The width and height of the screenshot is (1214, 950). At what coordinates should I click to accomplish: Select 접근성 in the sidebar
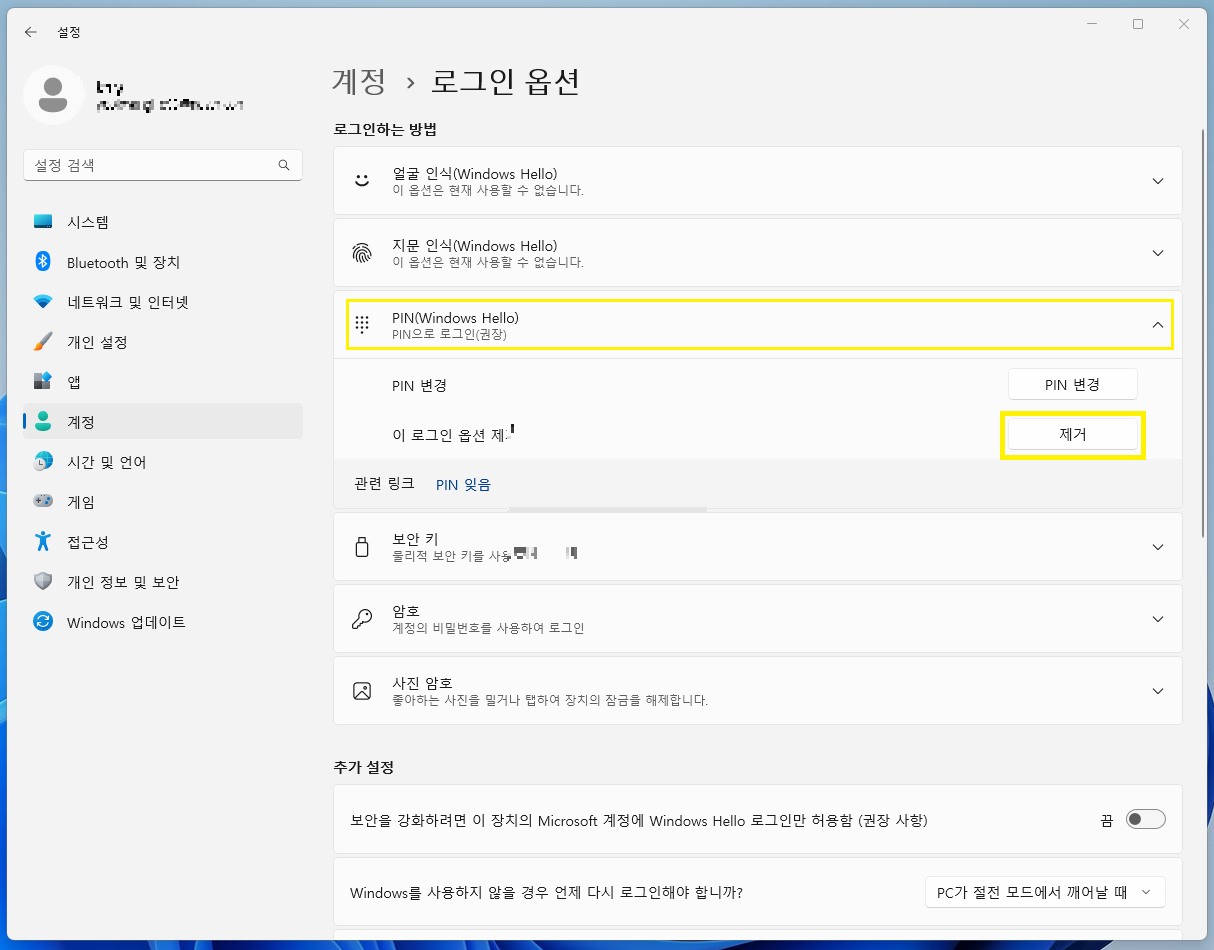162,542
